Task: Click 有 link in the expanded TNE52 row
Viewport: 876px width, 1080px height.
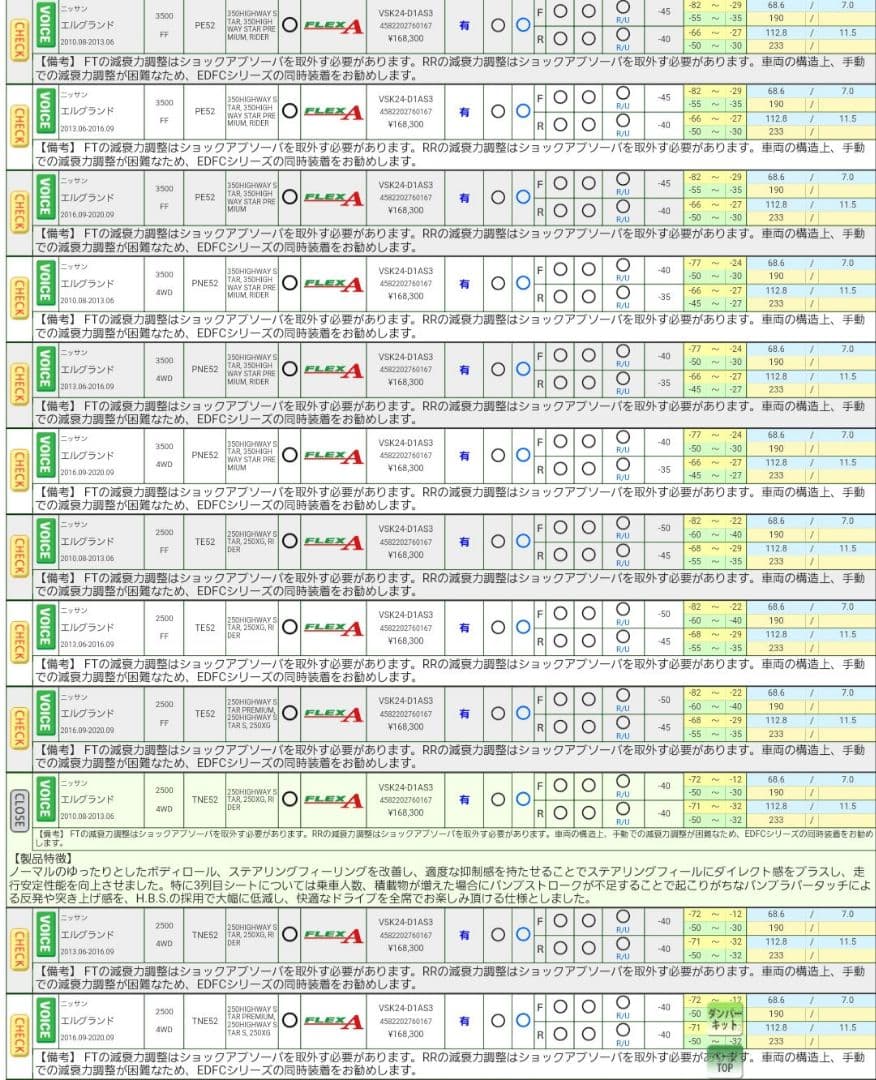Action: (x=463, y=799)
